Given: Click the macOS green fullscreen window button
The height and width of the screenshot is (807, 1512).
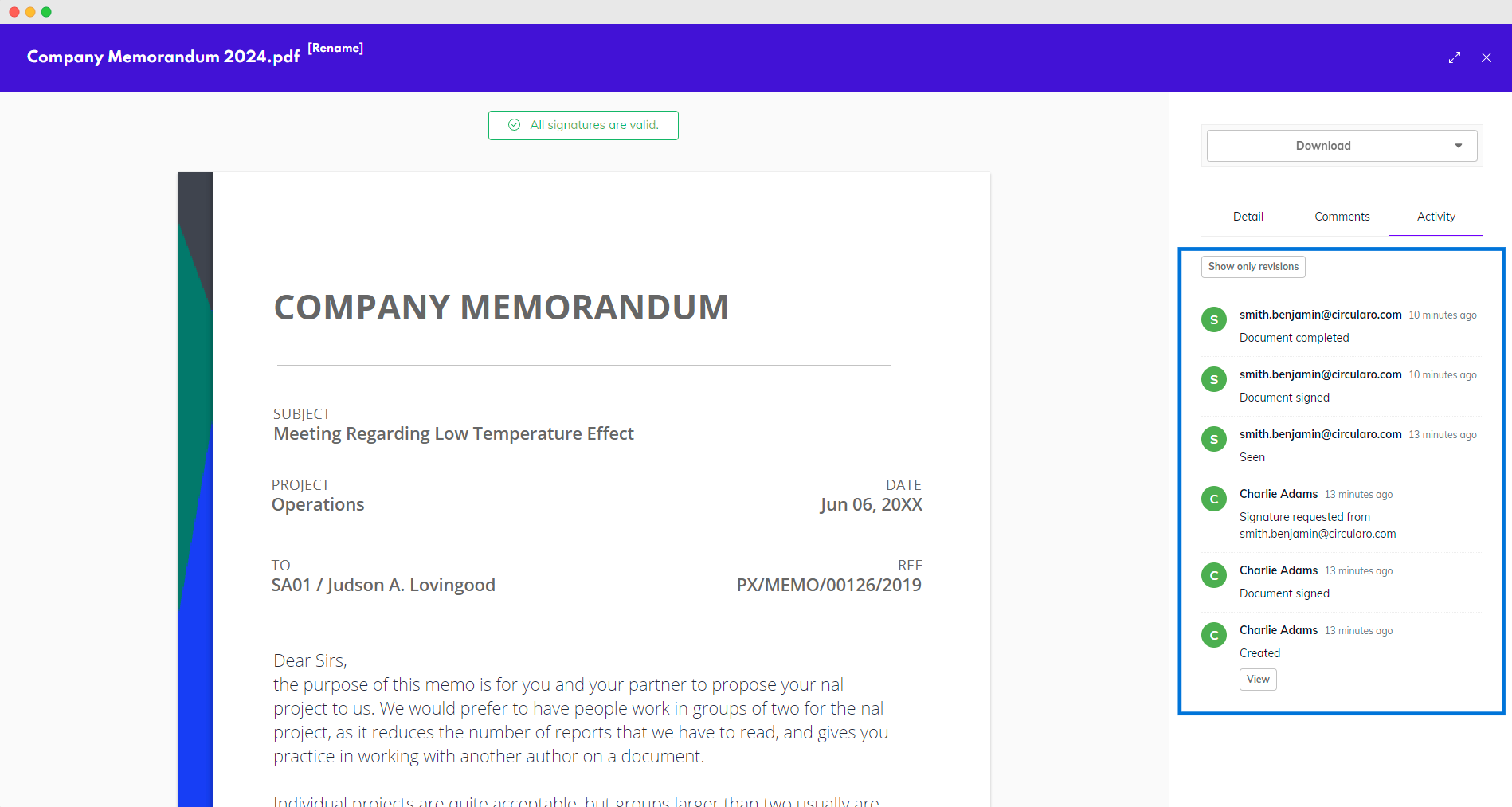Looking at the screenshot, I should (x=46, y=12).
